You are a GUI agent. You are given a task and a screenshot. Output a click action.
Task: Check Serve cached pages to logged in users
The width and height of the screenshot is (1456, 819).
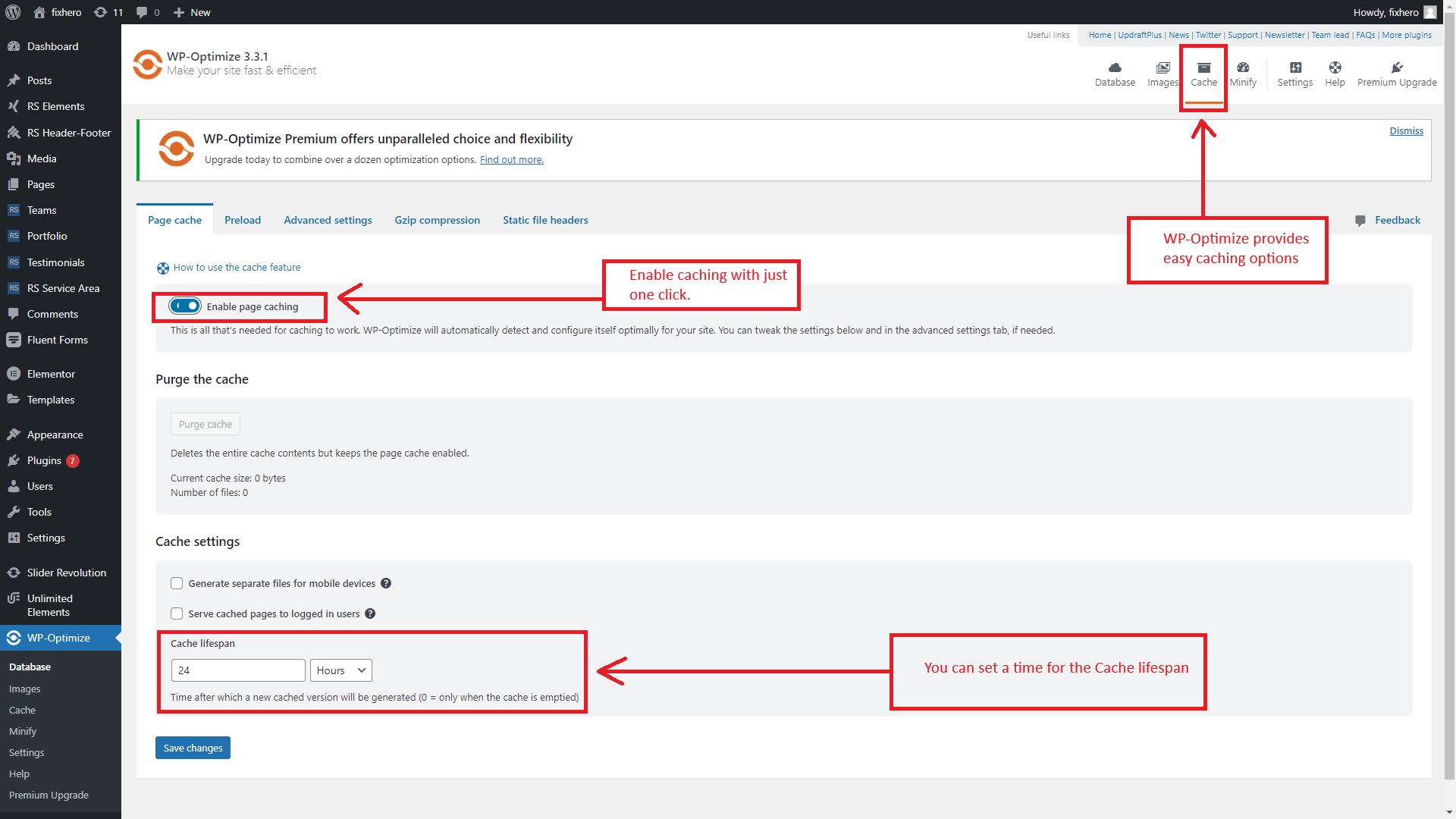pyautogui.click(x=177, y=613)
